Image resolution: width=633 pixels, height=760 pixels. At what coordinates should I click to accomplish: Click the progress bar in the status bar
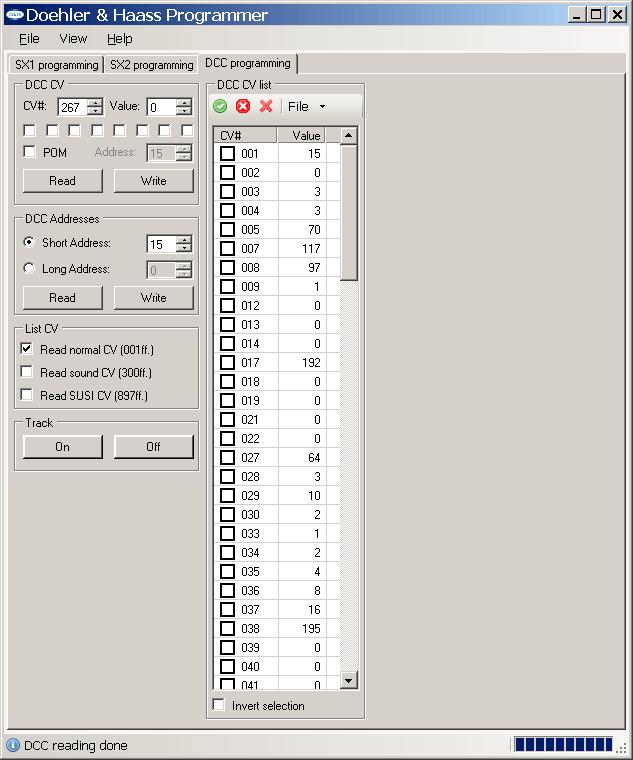click(x=563, y=744)
